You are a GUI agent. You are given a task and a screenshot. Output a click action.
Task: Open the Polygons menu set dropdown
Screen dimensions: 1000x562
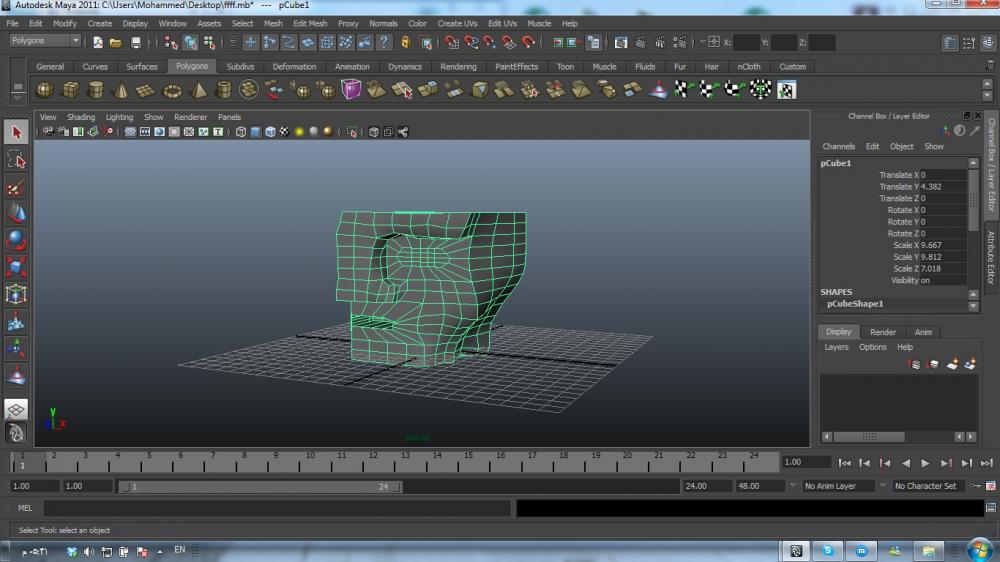[x=46, y=41]
